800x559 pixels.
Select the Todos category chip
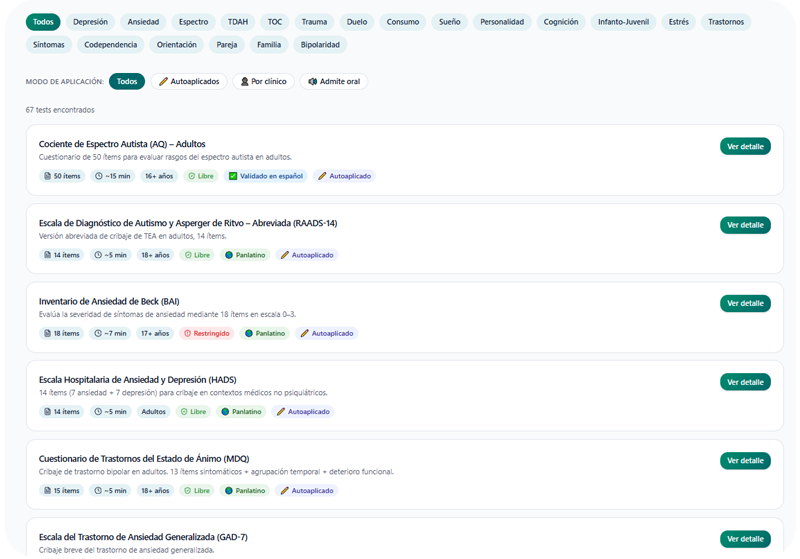pyautogui.click(x=43, y=22)
